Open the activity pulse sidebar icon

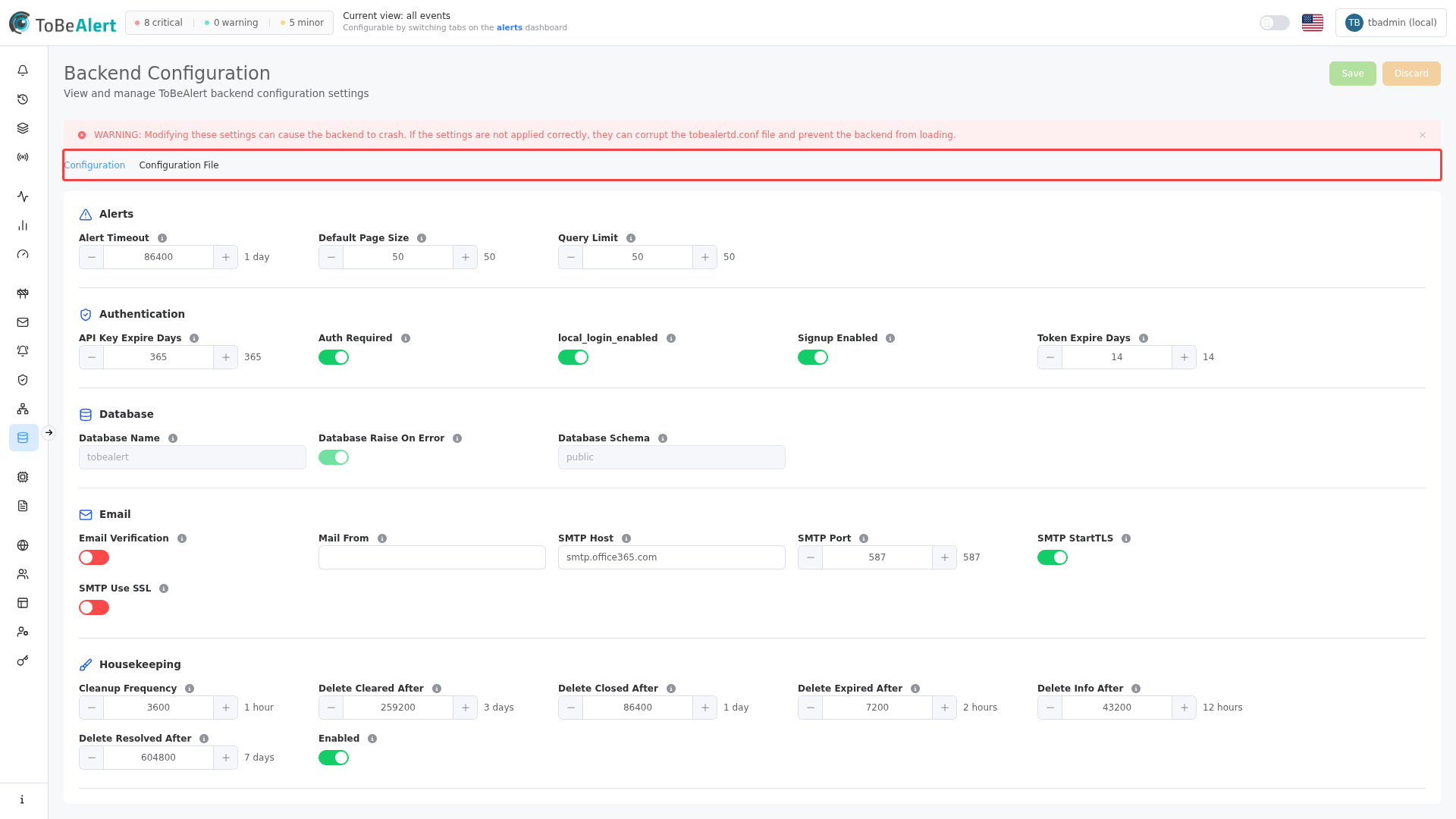pyautogui.click(x=23, y=196)
